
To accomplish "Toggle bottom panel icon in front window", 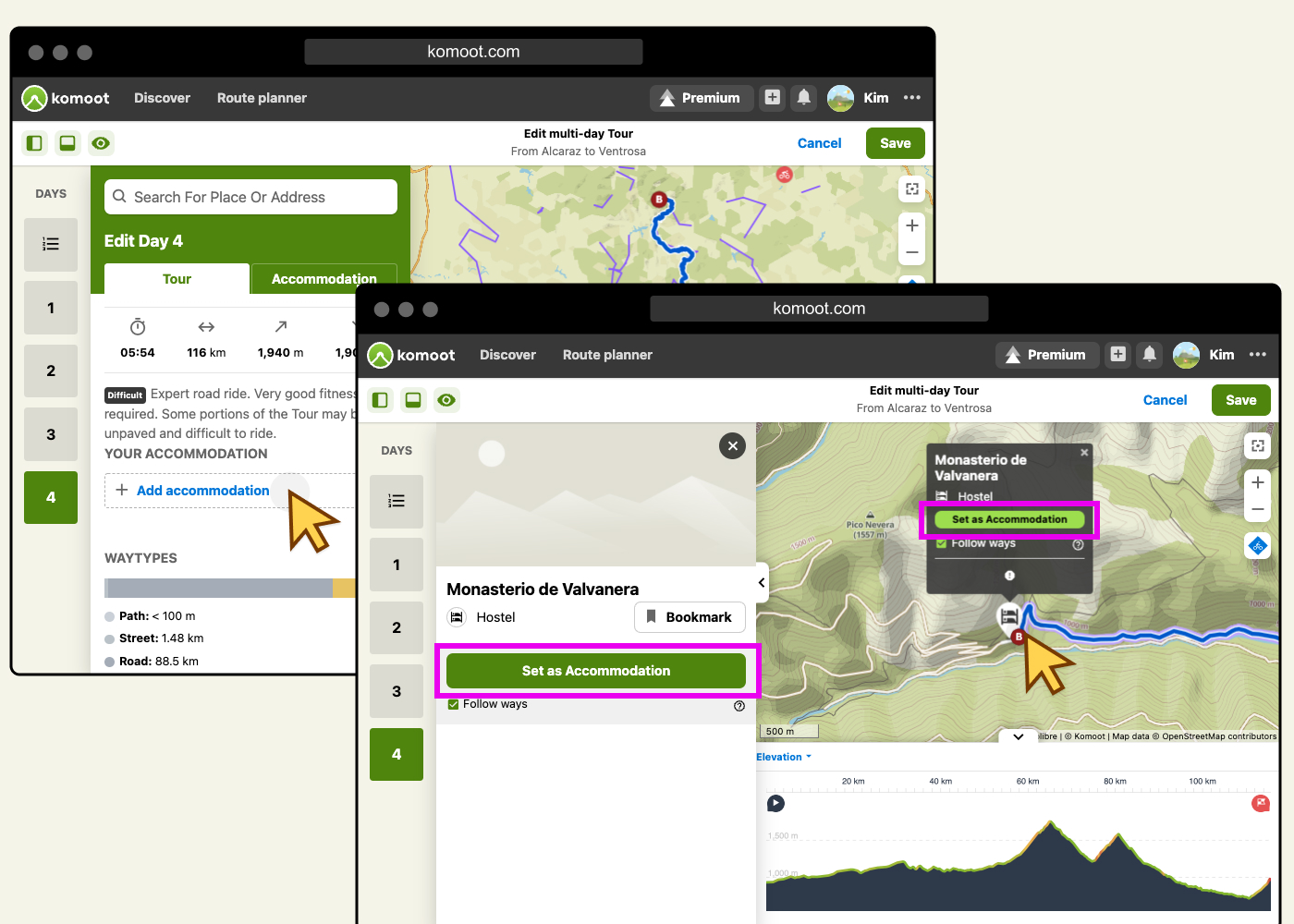I will 413,400.
